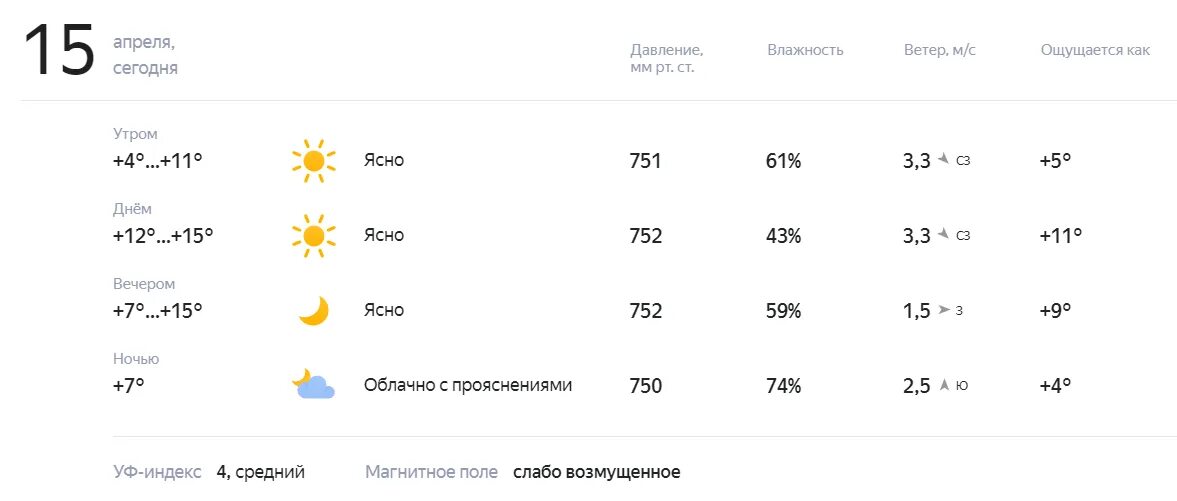
Task: Click the west wind arrow in evening row
Action: point(944,309)
